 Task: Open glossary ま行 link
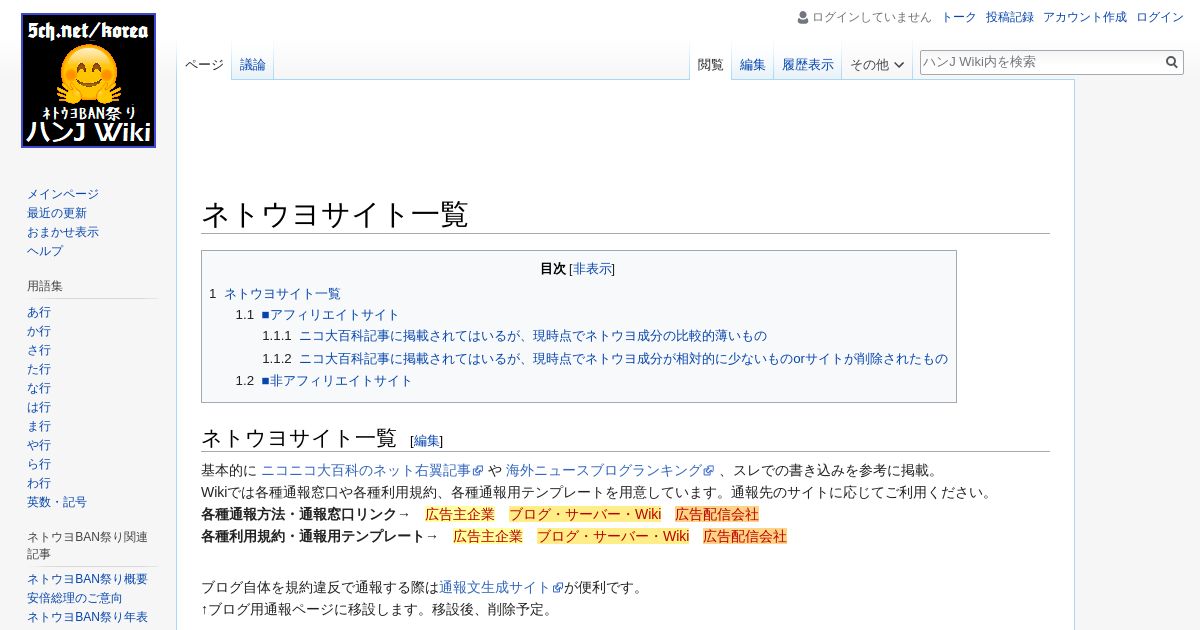tap(39, 426)
